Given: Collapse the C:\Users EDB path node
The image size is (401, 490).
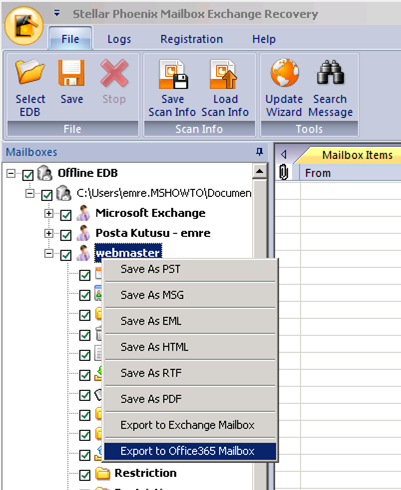Looking at the screenshot, I should click(30, 193).
